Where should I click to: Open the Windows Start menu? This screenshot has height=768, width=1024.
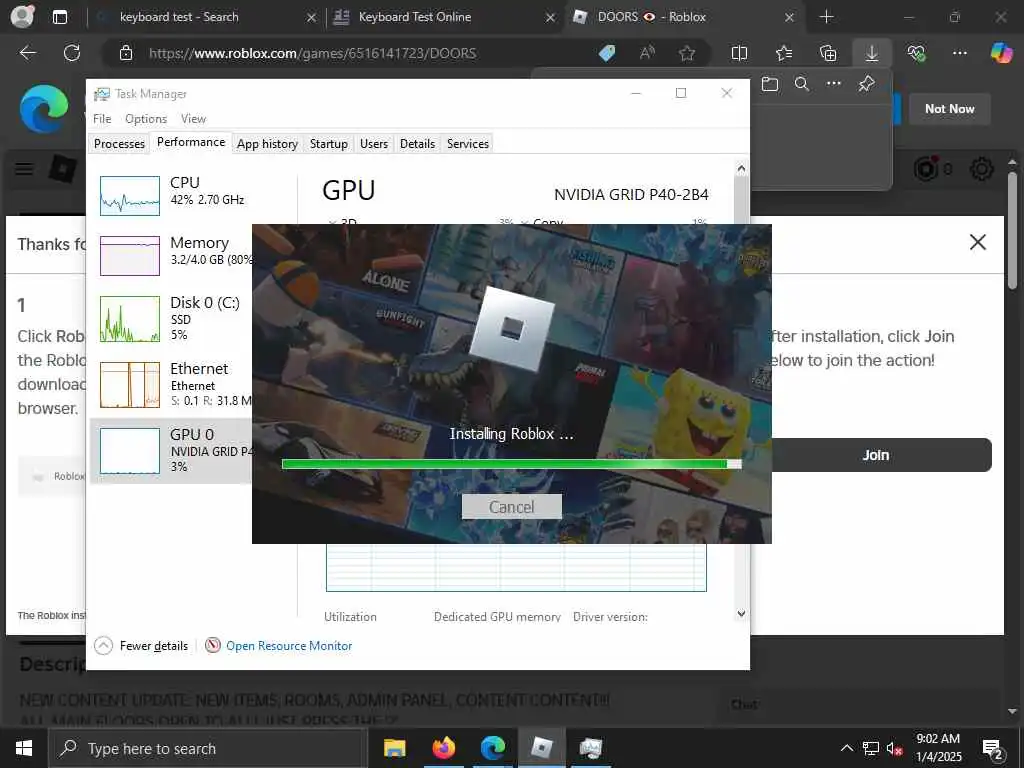point(24,748)
